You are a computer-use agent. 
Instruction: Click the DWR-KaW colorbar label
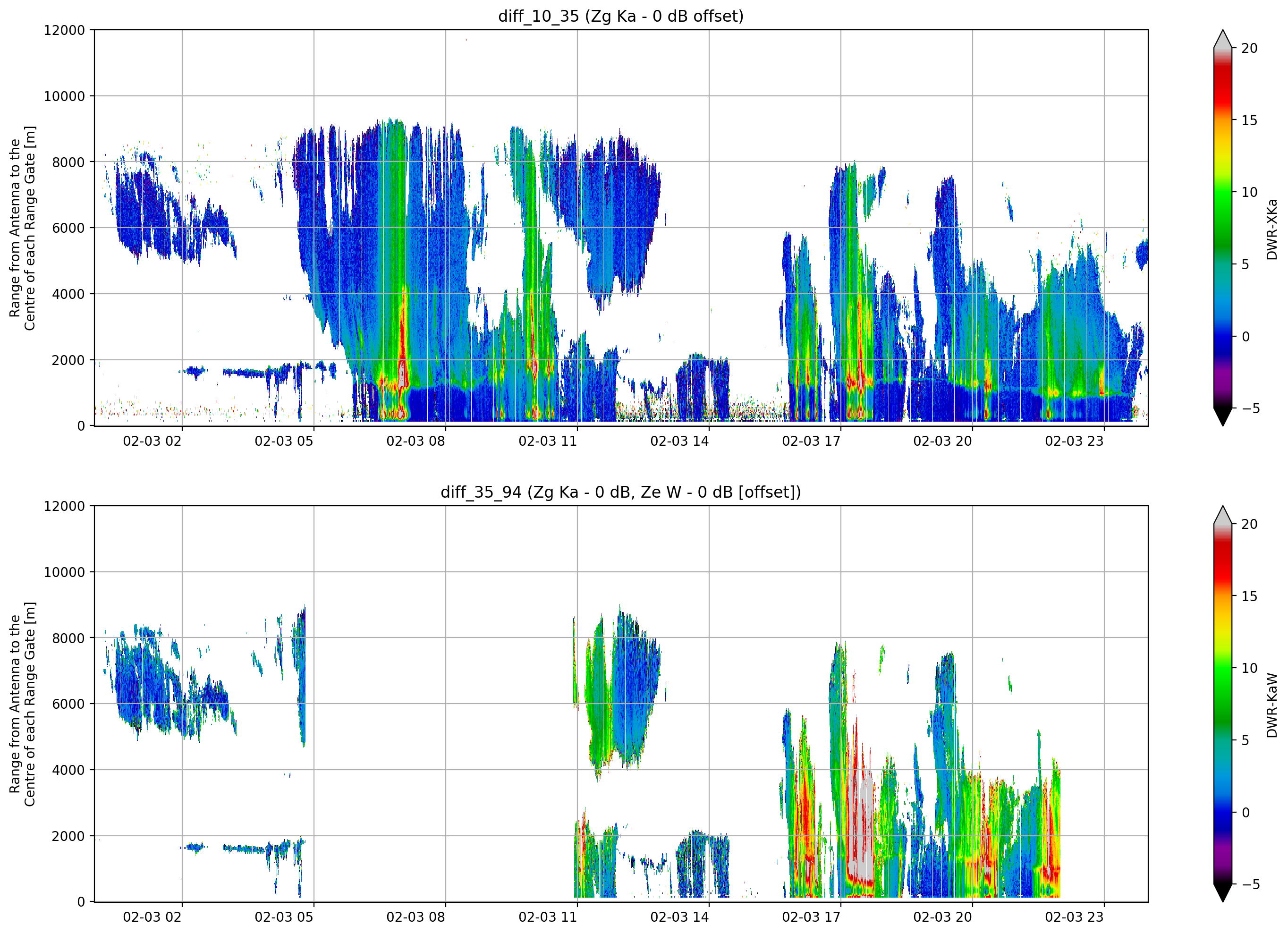(1271, 705)
